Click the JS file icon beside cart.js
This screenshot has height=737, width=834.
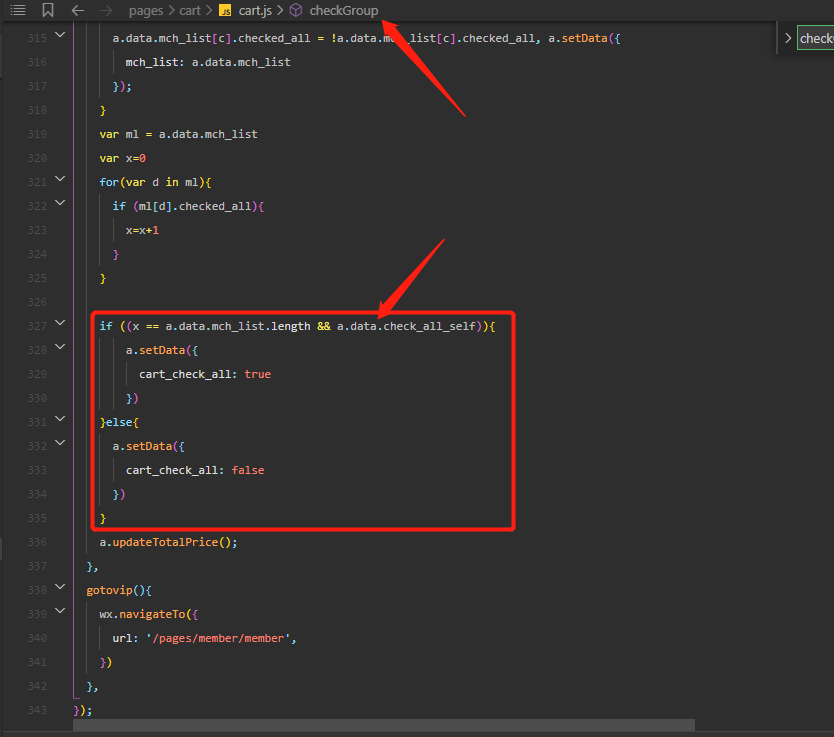tap(225, 11)
